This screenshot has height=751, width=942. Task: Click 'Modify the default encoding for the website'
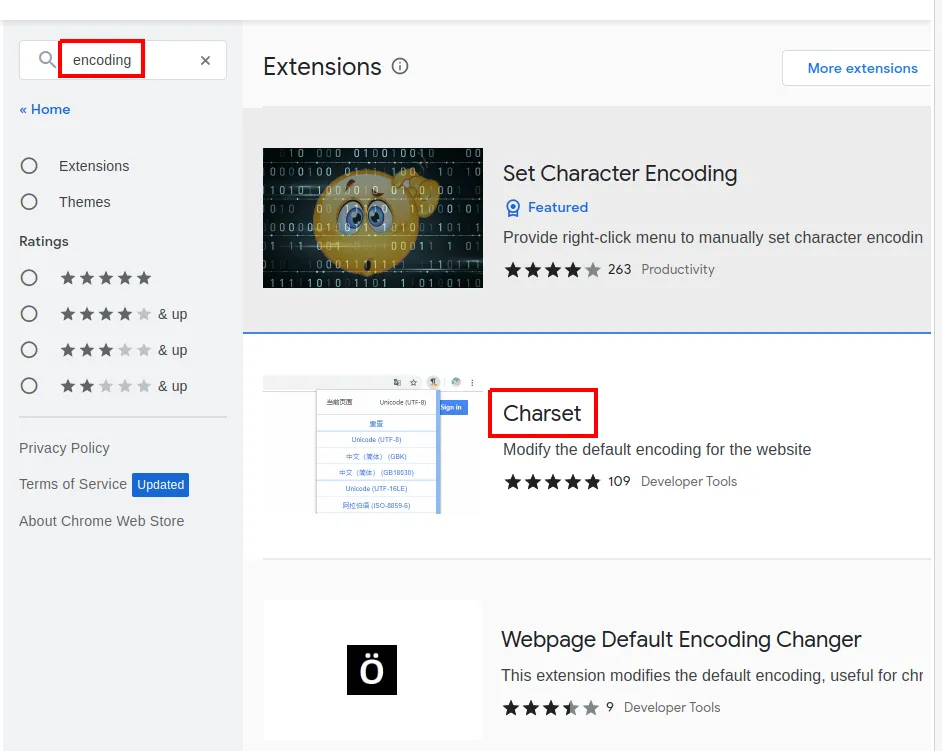pyautogui.click(x=657, y=449)
